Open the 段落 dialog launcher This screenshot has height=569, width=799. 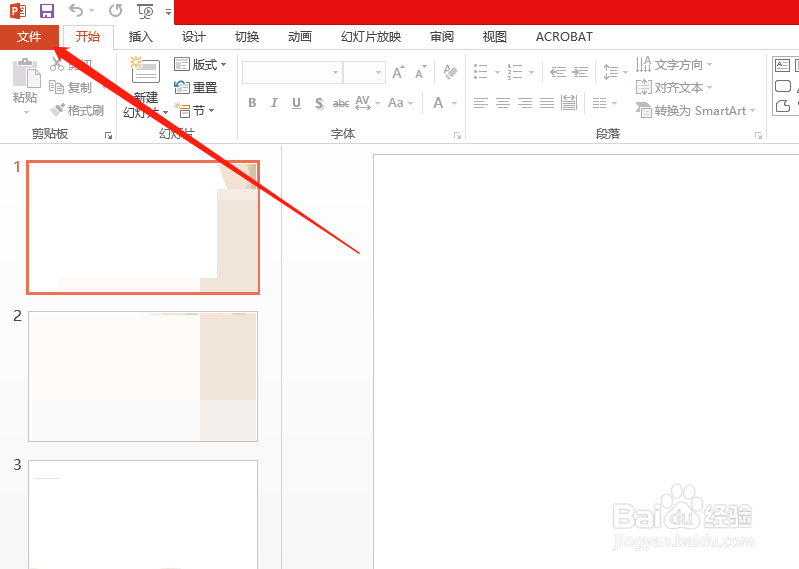pos(758,135)
